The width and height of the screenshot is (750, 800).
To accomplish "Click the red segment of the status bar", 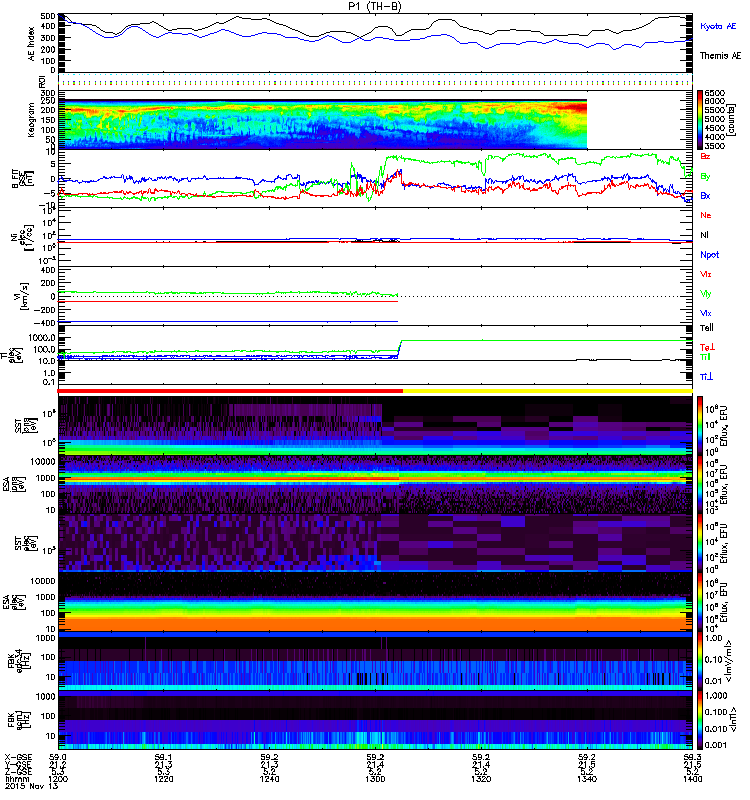I will pos(230,391).
